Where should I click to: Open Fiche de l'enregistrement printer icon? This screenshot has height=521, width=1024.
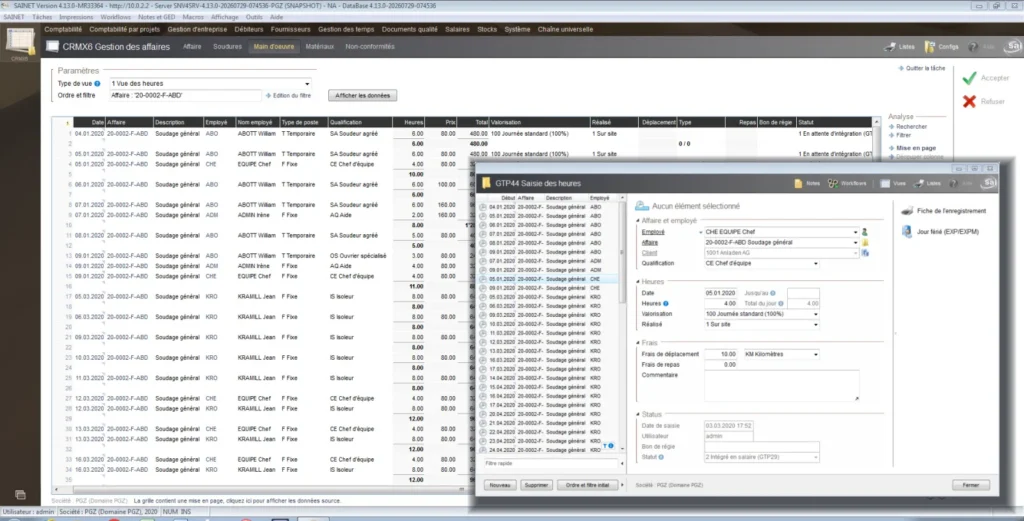907,211
